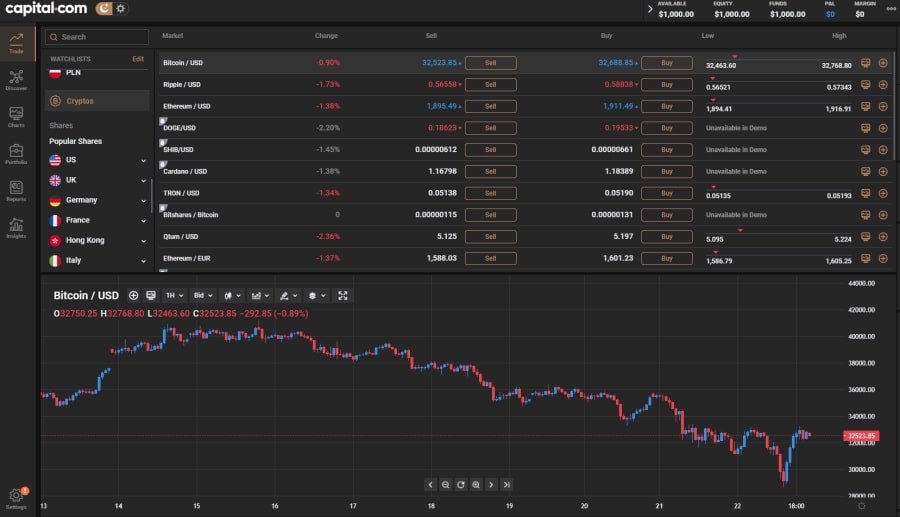The height and width of the screenshot is (517, 900).
Task: Select the Cryptos watchlist
Action: pyautogui.click(x=97, y=101)
